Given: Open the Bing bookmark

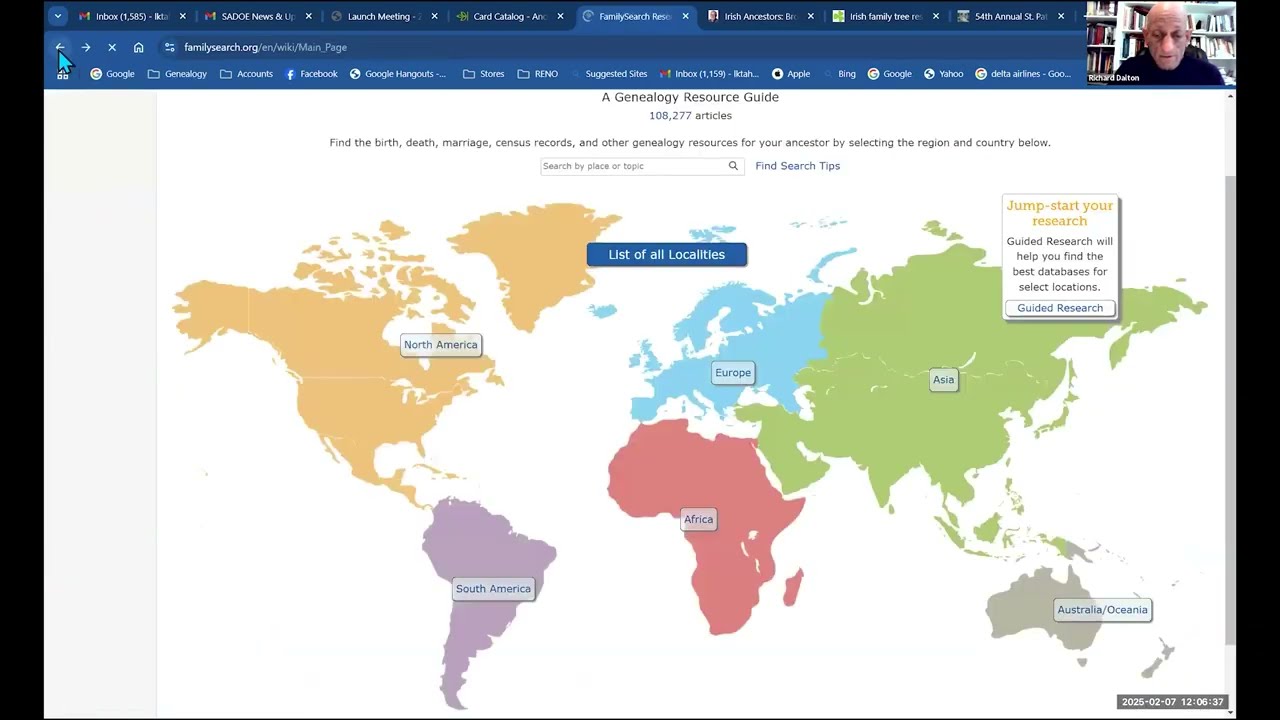Looking at the screenshot, I should 839,74.
